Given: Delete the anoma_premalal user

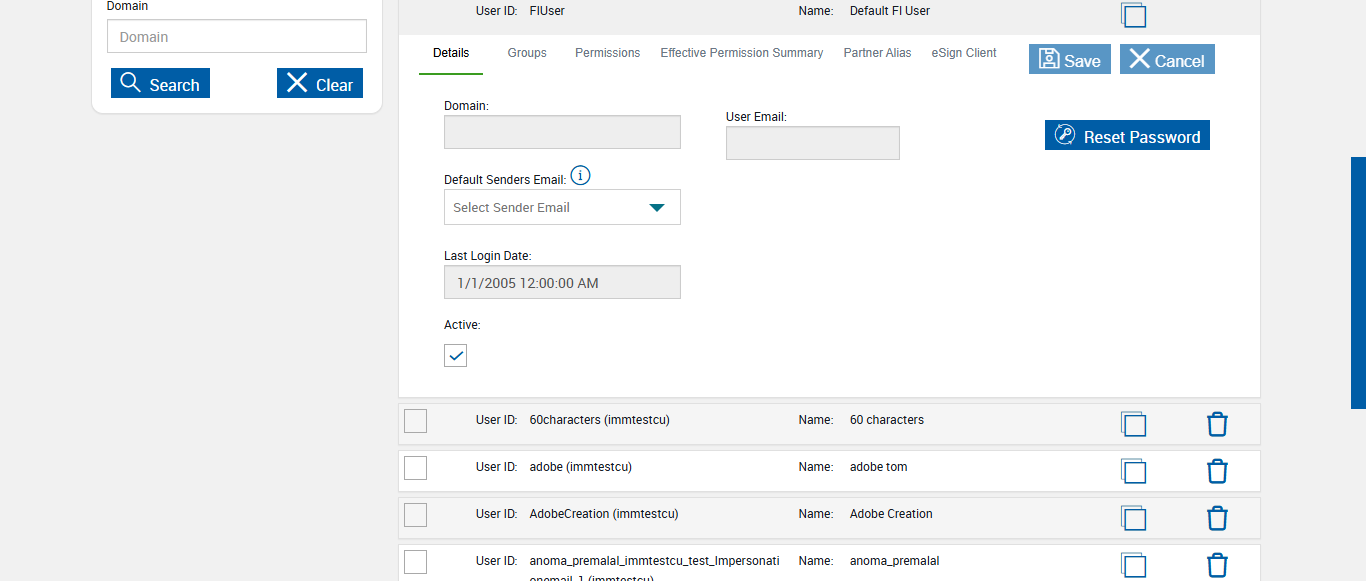Looking at the screenshot, I should click(1217, 565).
